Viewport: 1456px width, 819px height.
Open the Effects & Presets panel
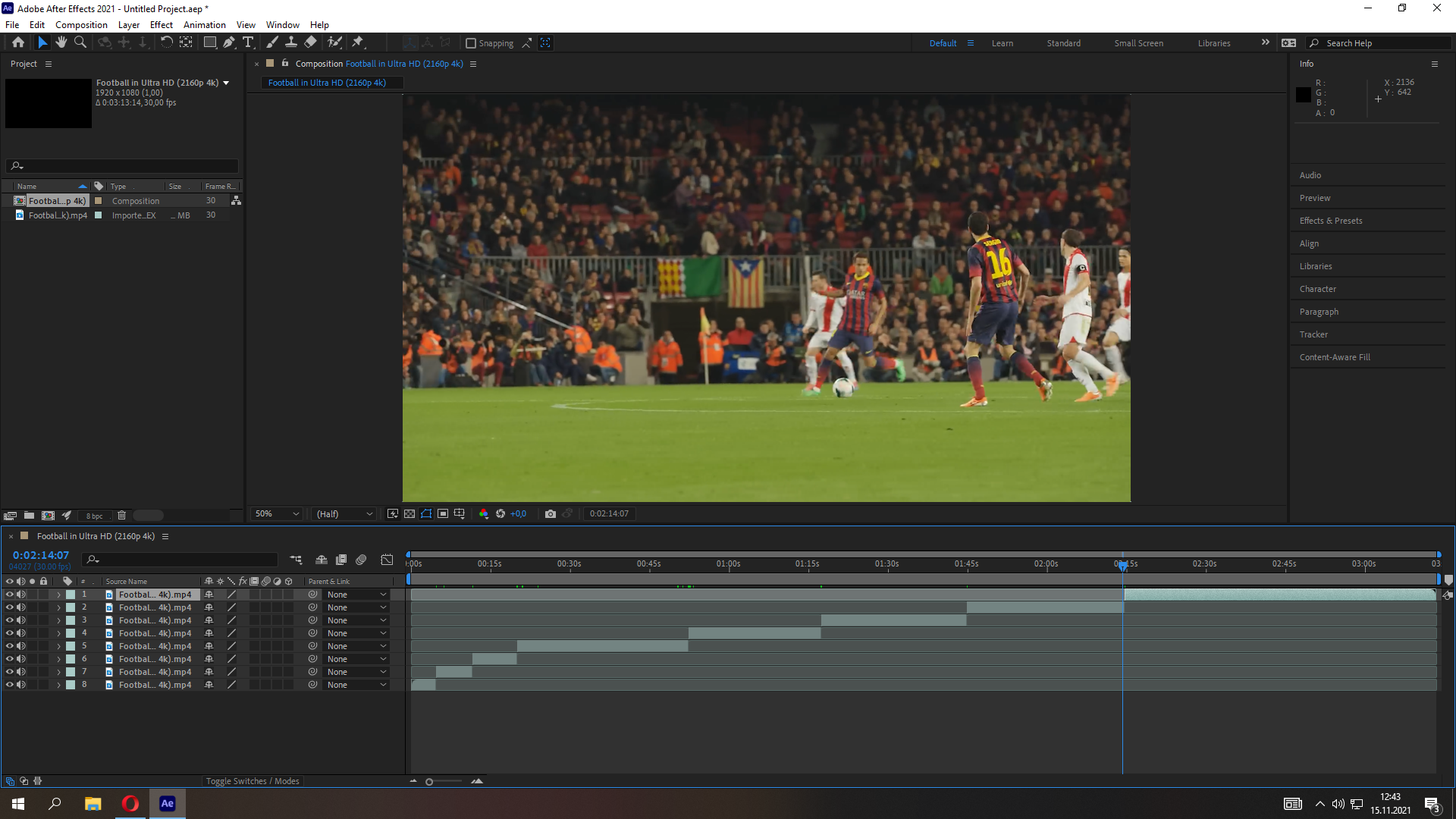(x=1331, y=221)
